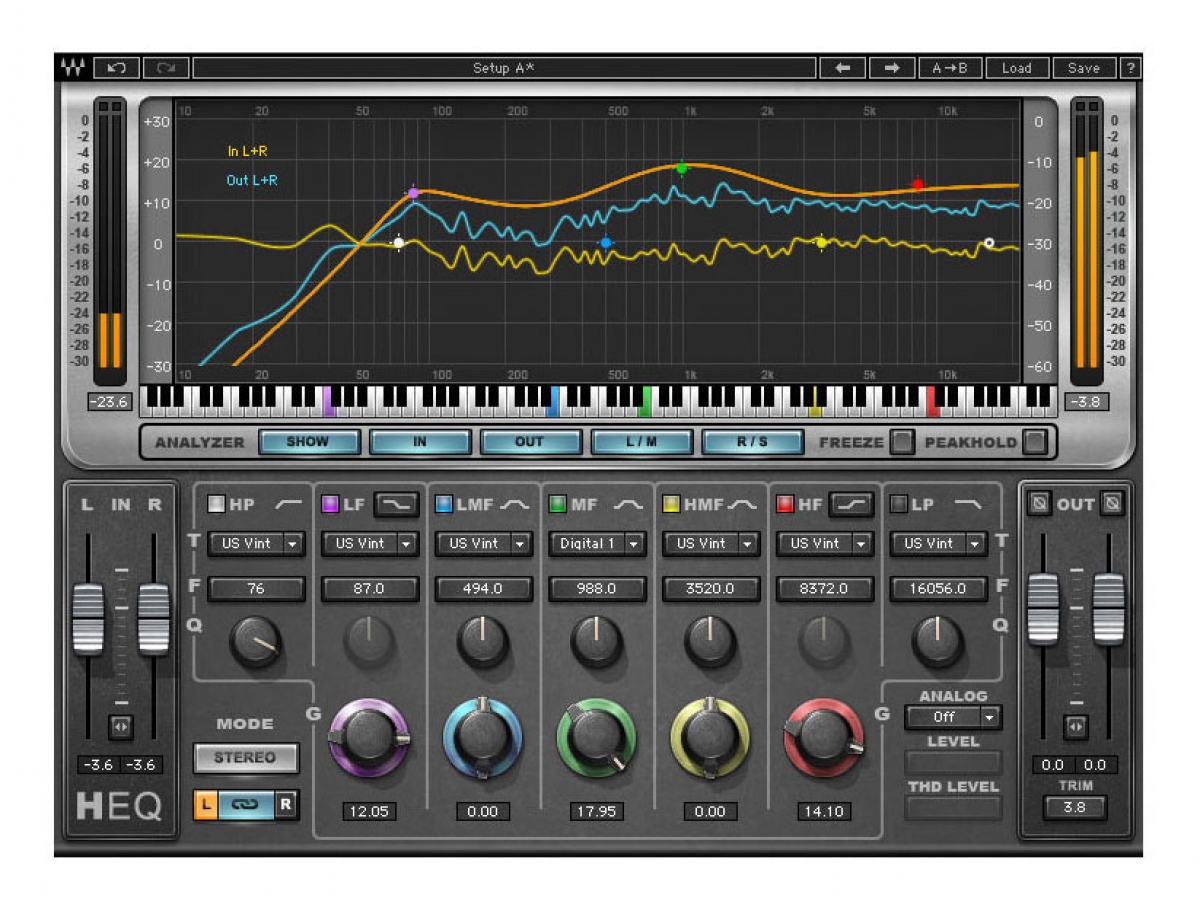Click the HF high-shelf shape icon
This screenshot has height=904, width=1200.
[851, 505]
